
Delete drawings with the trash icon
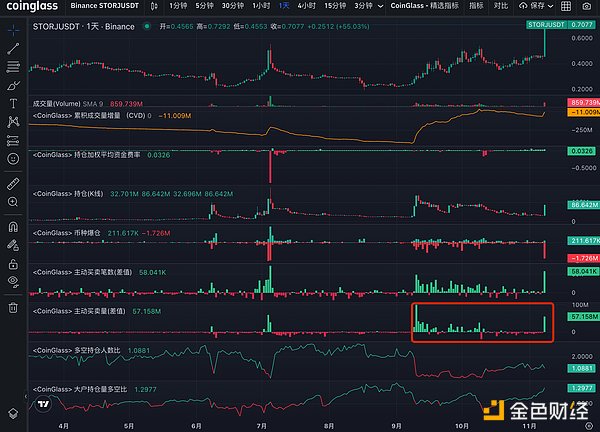tap(13, 308)
